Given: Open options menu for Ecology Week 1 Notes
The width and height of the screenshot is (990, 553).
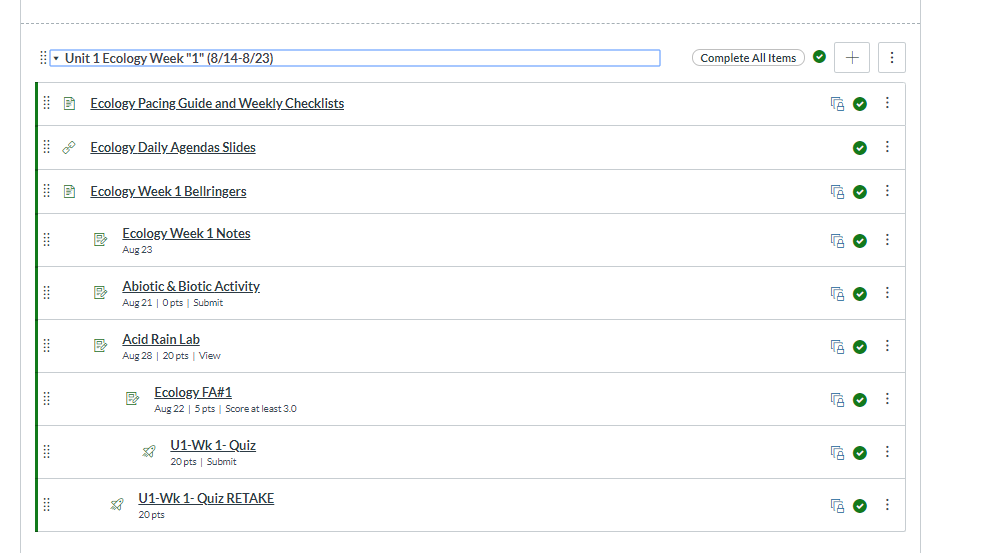Looking at the screenshot, I should point(887,240).
